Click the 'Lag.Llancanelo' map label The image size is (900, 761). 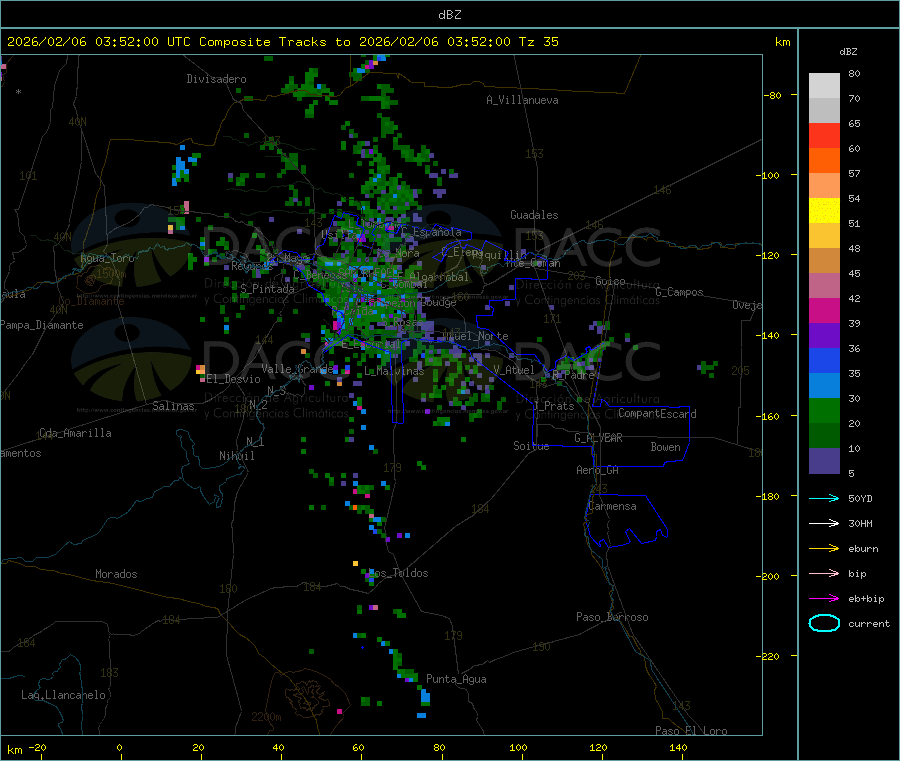(64, 695)
